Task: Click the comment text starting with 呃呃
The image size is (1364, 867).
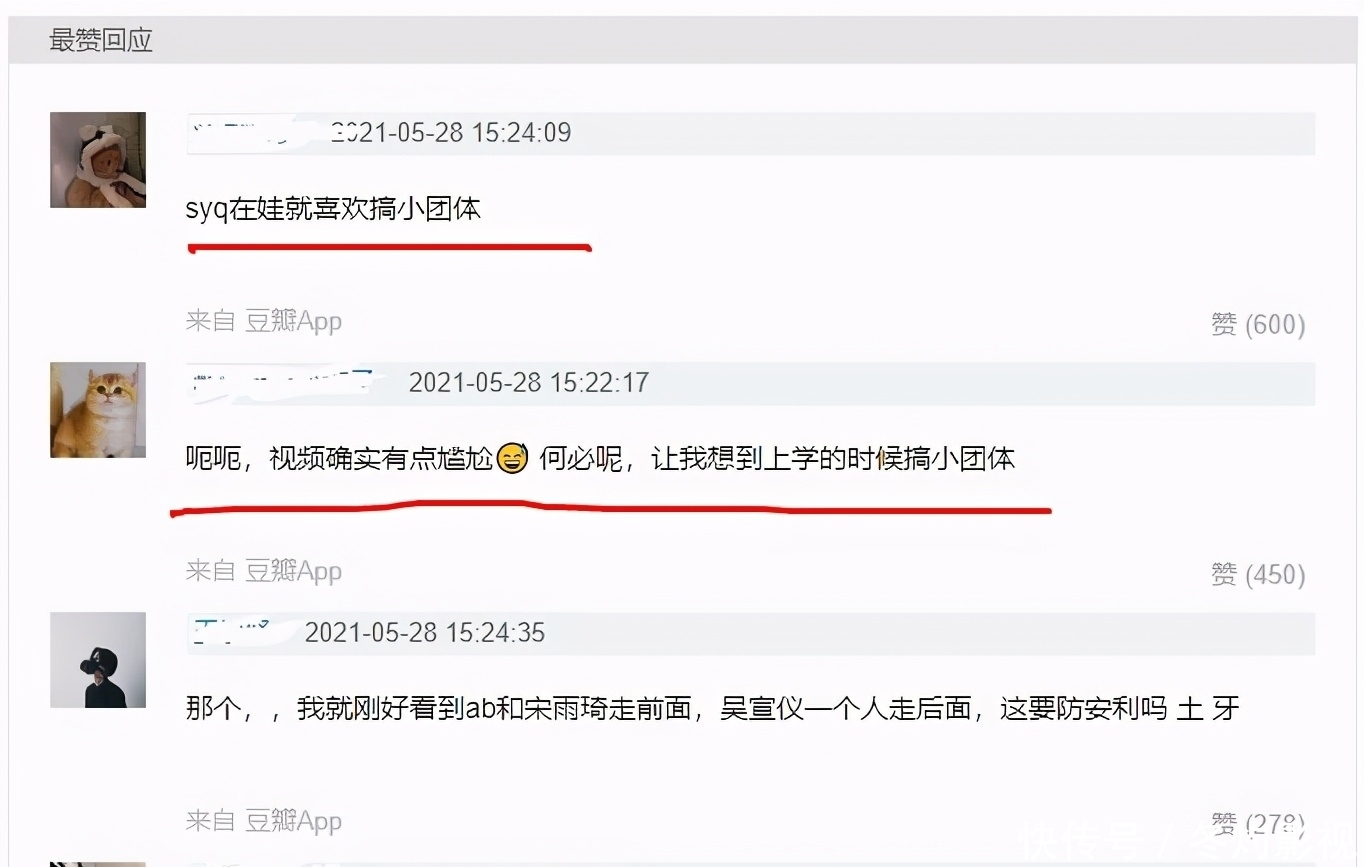Action: click(x=600, y=459)
